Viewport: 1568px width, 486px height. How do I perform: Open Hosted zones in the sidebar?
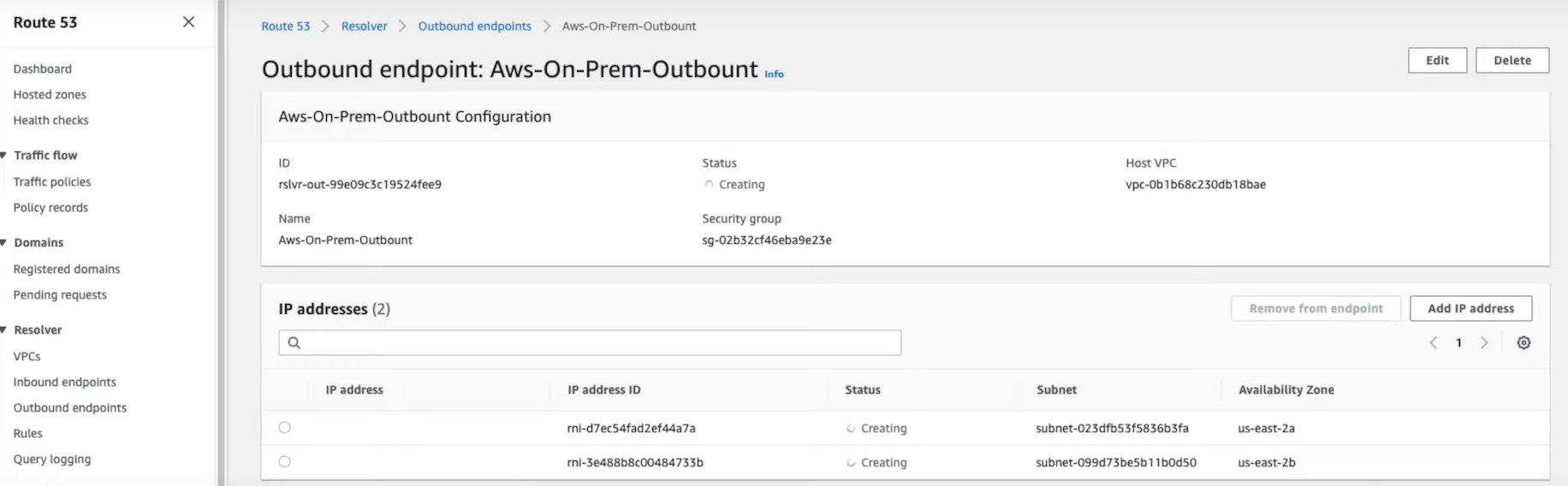[50, 95]
